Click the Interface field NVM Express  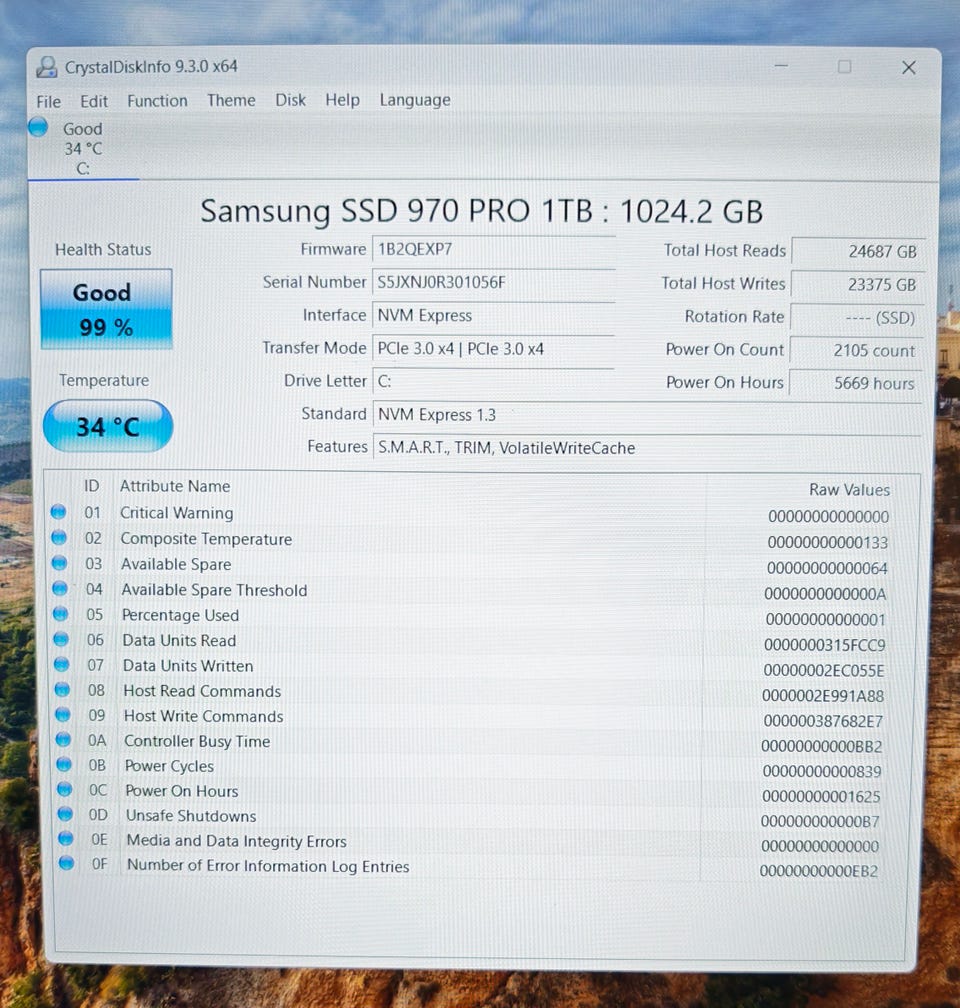494,316
